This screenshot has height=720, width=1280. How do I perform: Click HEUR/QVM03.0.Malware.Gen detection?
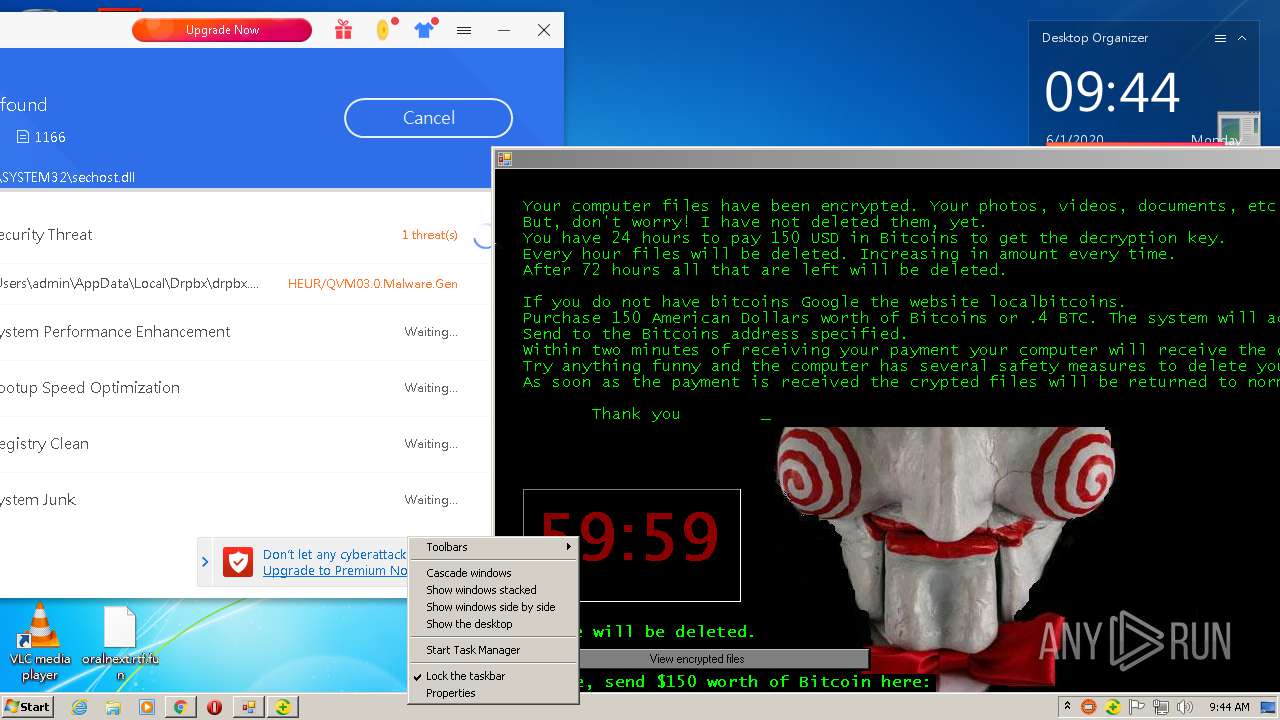pyautogui.click(x=373, y=284)
